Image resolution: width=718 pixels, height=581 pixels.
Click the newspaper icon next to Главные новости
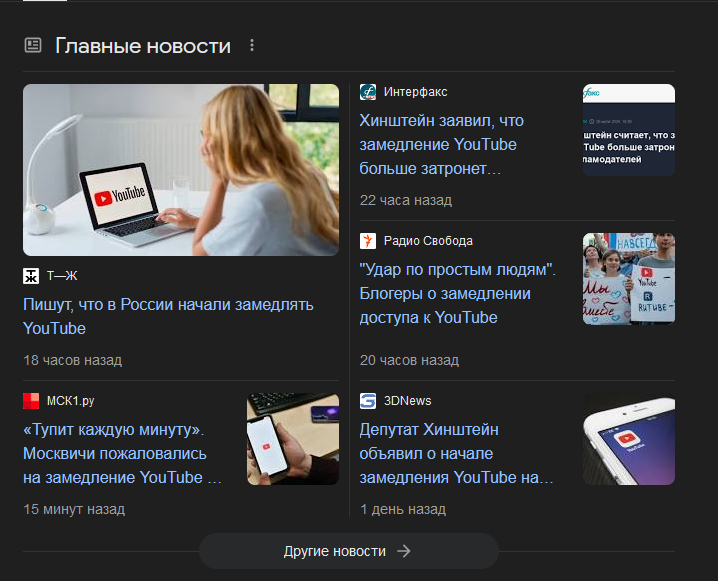(x=33, y=45)
